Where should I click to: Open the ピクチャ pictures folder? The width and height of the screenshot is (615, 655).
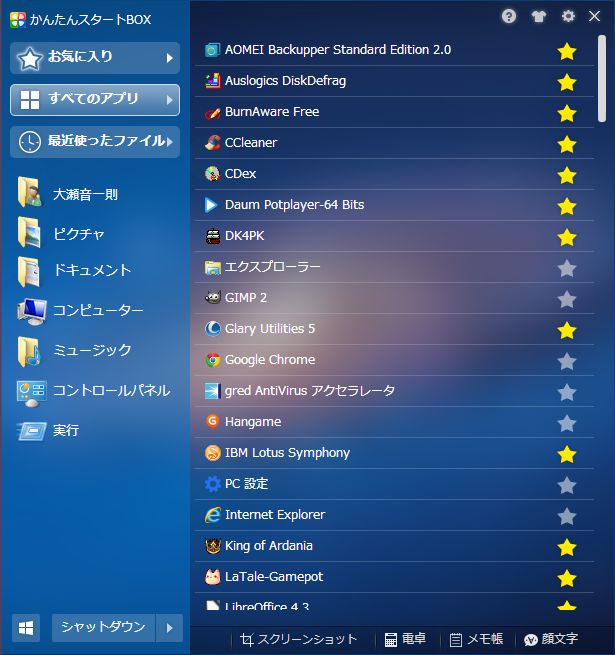pyautogui.click(x=61, y=233)
